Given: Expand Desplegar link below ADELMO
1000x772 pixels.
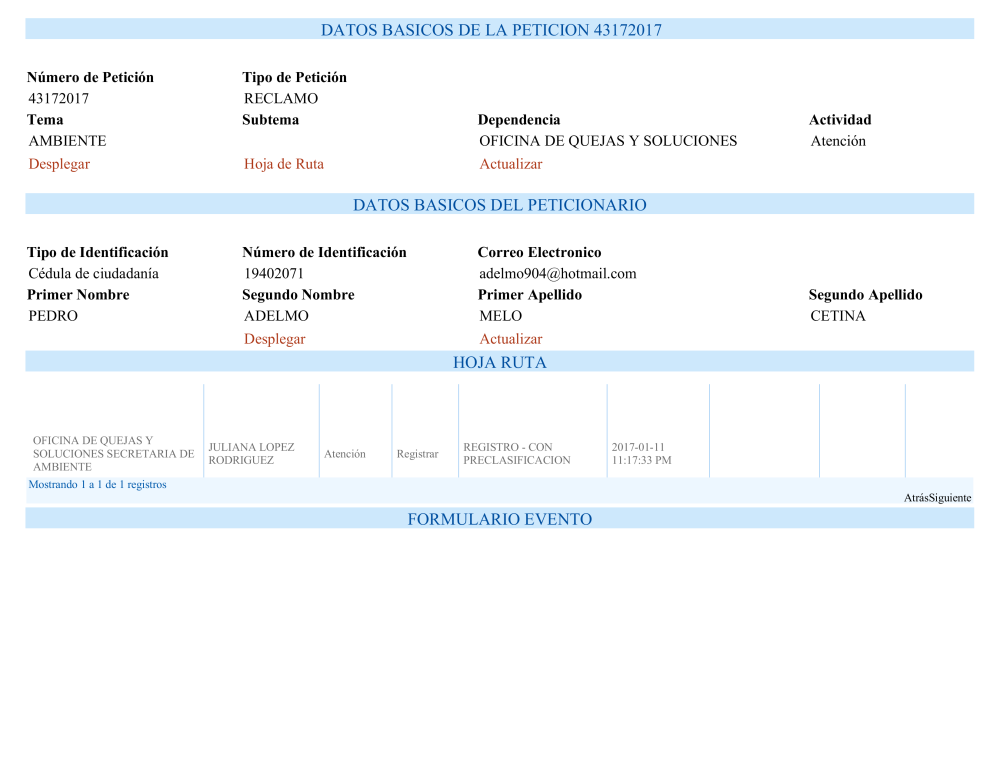Looking at the screenshot, I should click(x=274, y=339).
